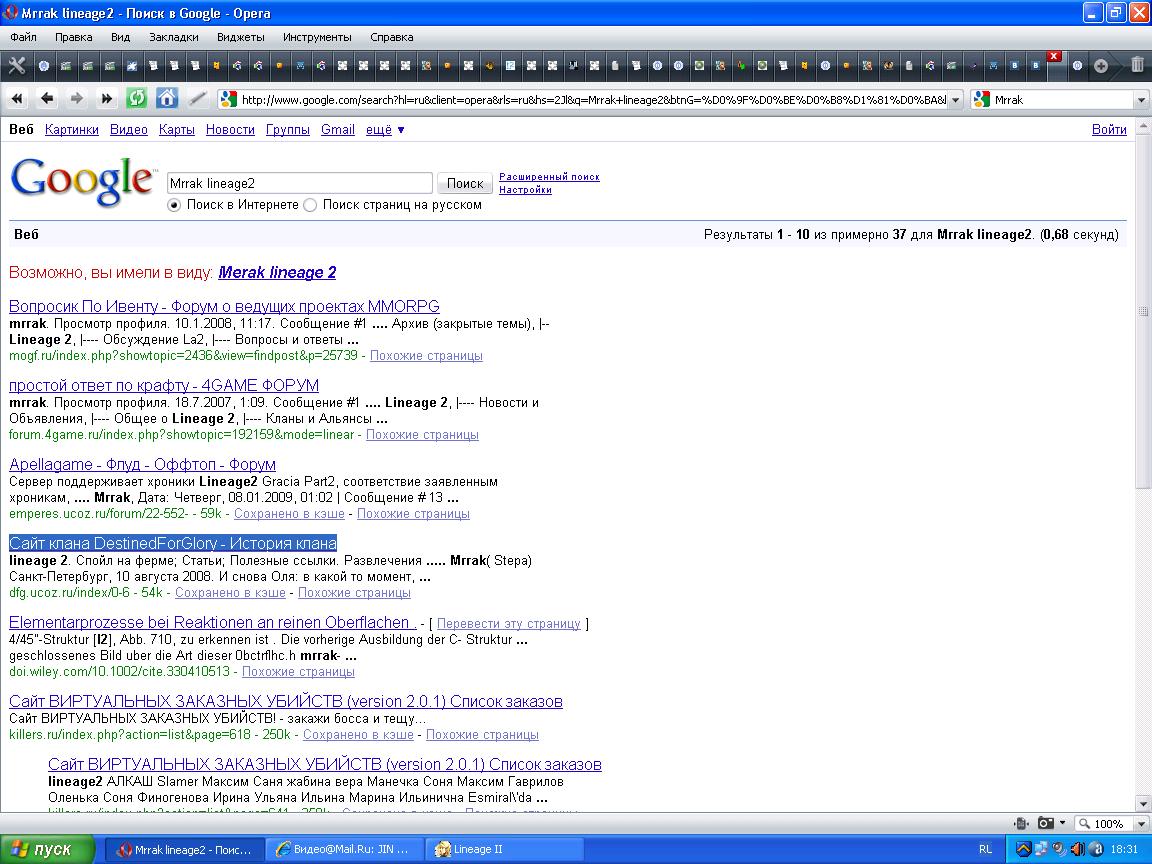Click the search engine icon in search field
The image size is (1152, 864).
click(x=981, y=99)
